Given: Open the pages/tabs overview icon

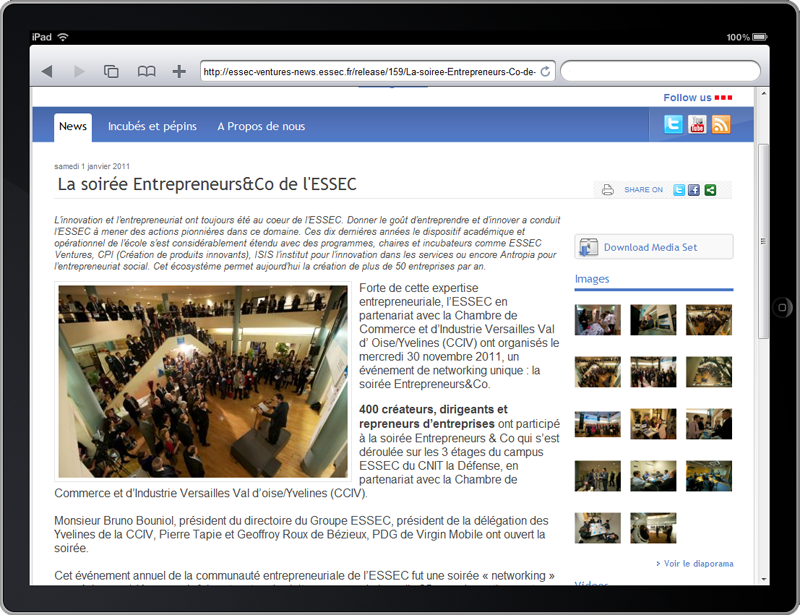Looking at the screenshot, I should click(111, 71).
